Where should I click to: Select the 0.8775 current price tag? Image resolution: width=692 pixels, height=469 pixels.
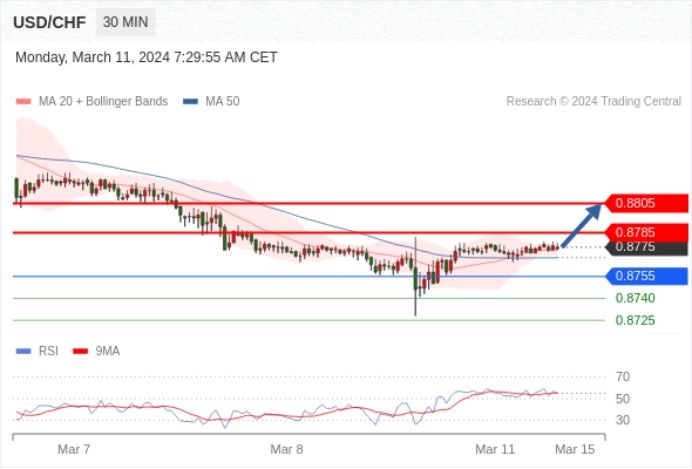point(647,247)
